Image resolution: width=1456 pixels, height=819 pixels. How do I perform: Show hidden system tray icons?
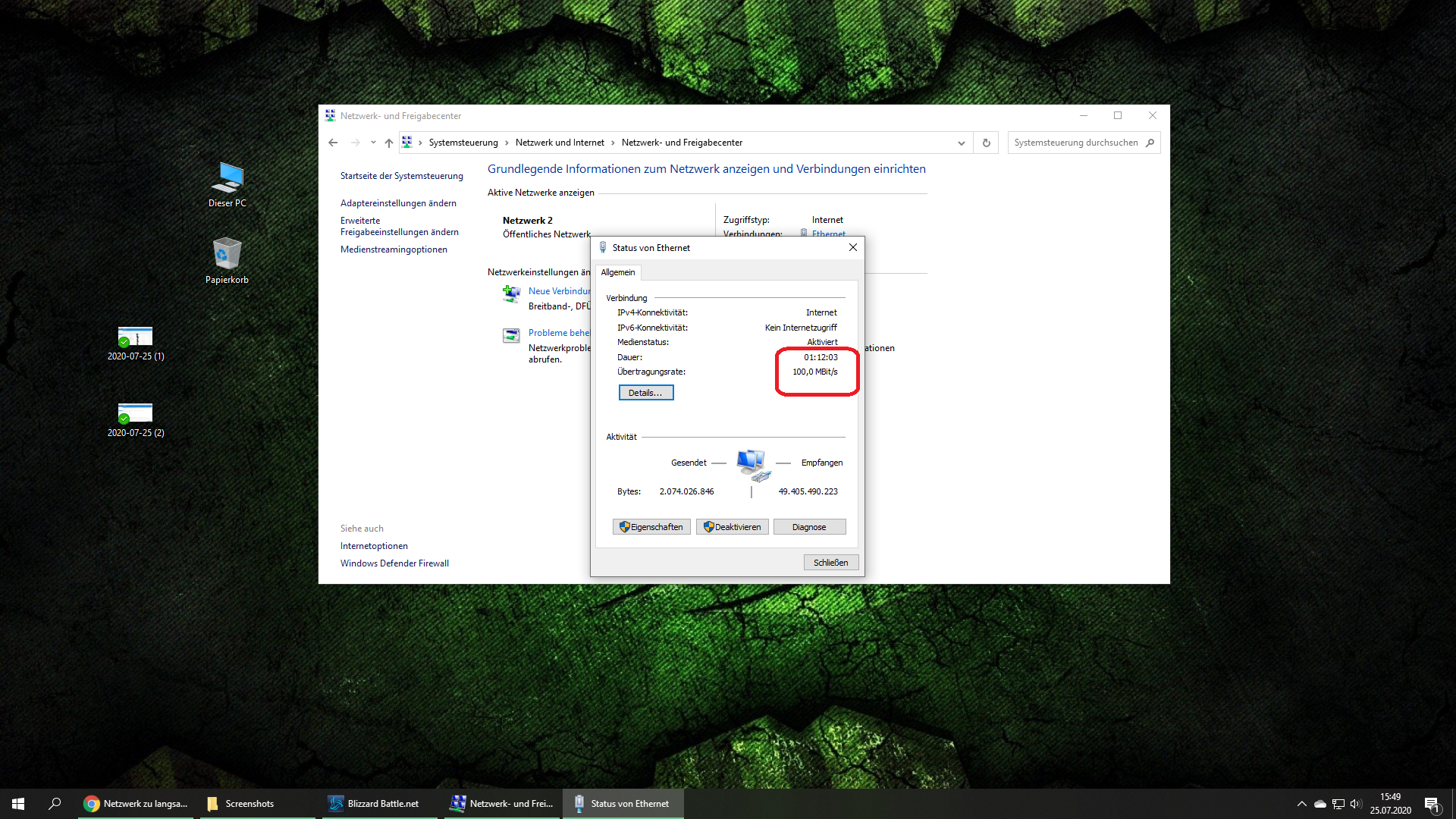(1302, 804)
